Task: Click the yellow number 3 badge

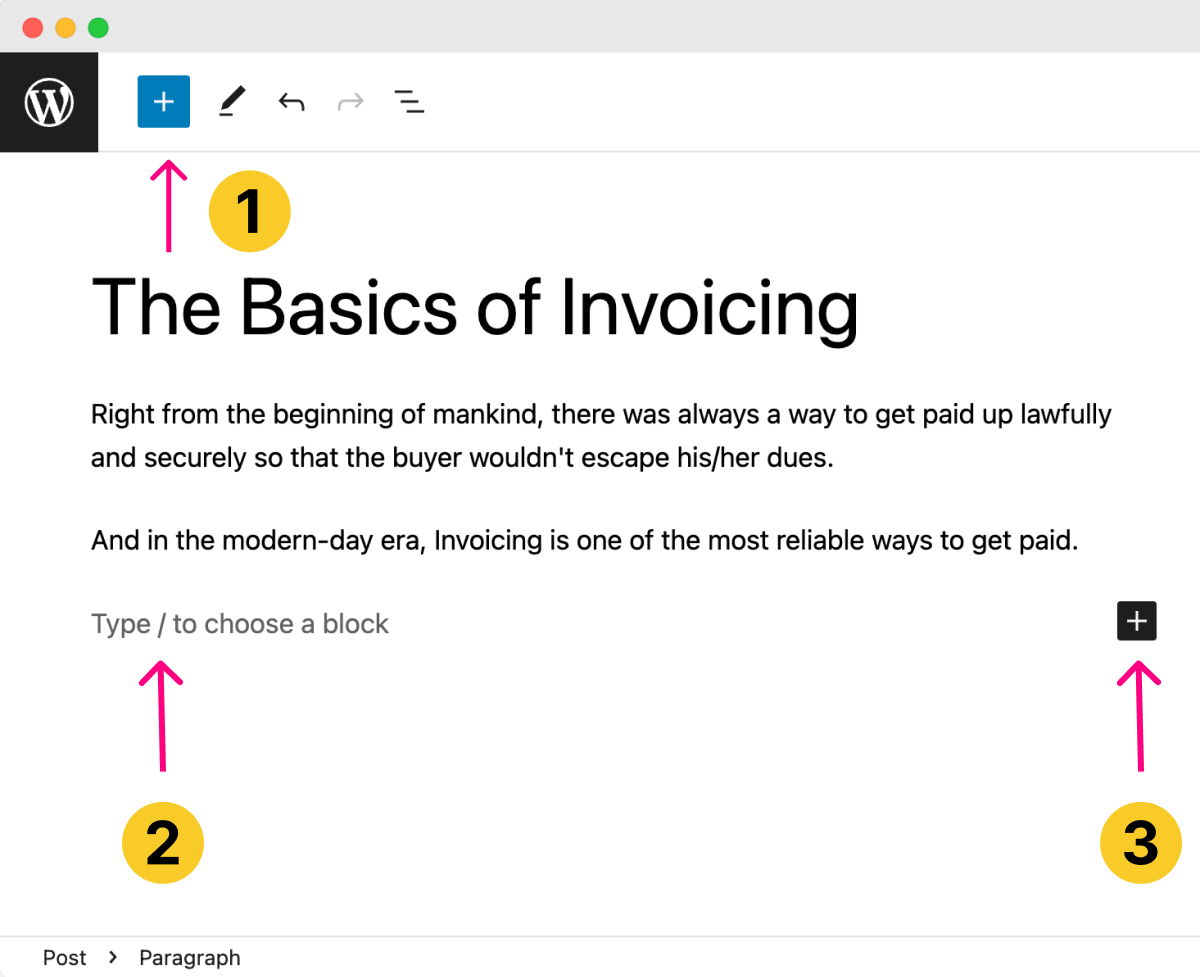Action: (1140, 843)
